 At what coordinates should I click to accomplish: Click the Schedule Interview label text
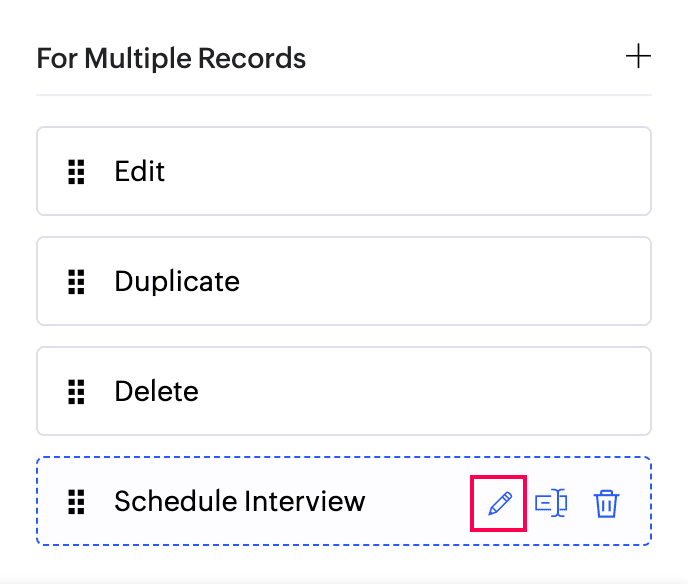click(240, 501)
